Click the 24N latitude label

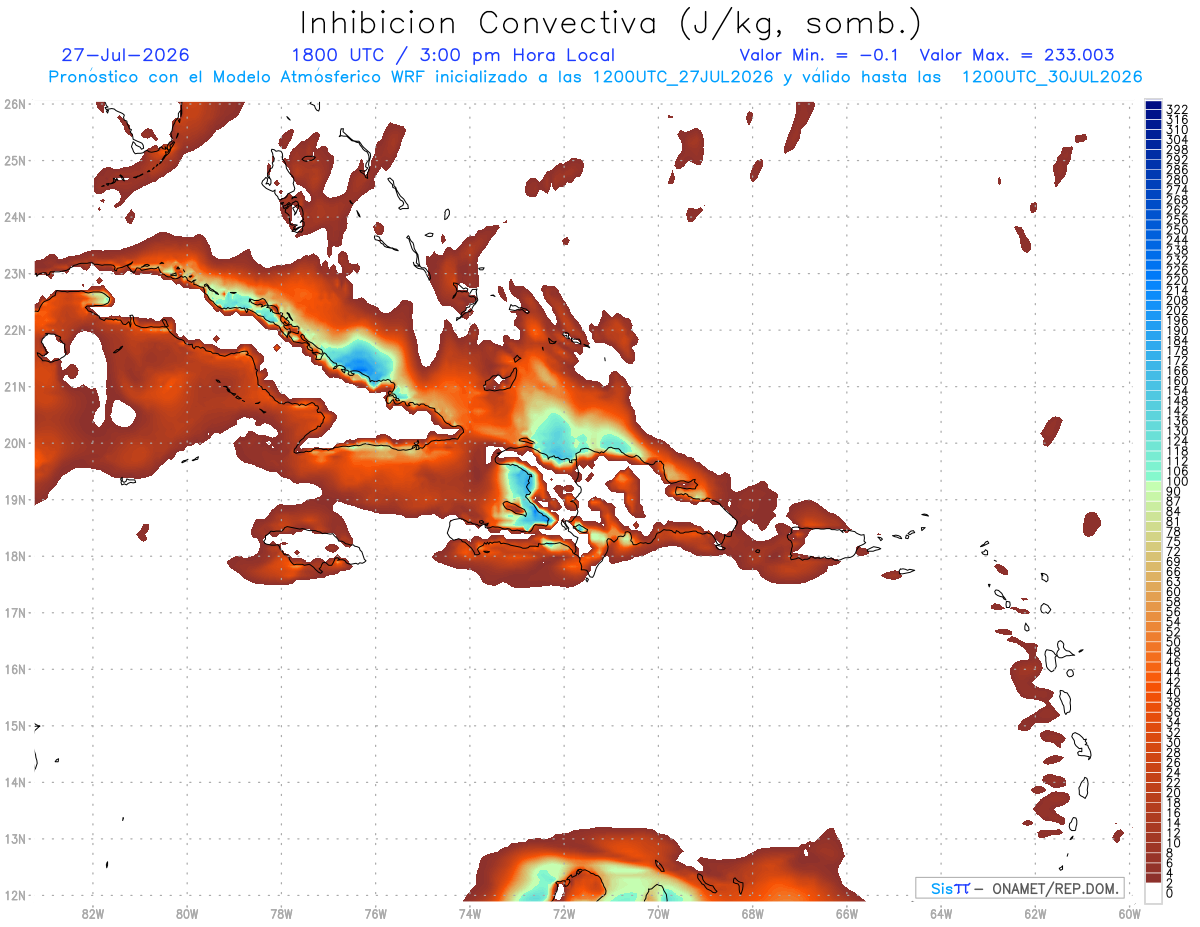pyautogui.click(x=14, y=217)
